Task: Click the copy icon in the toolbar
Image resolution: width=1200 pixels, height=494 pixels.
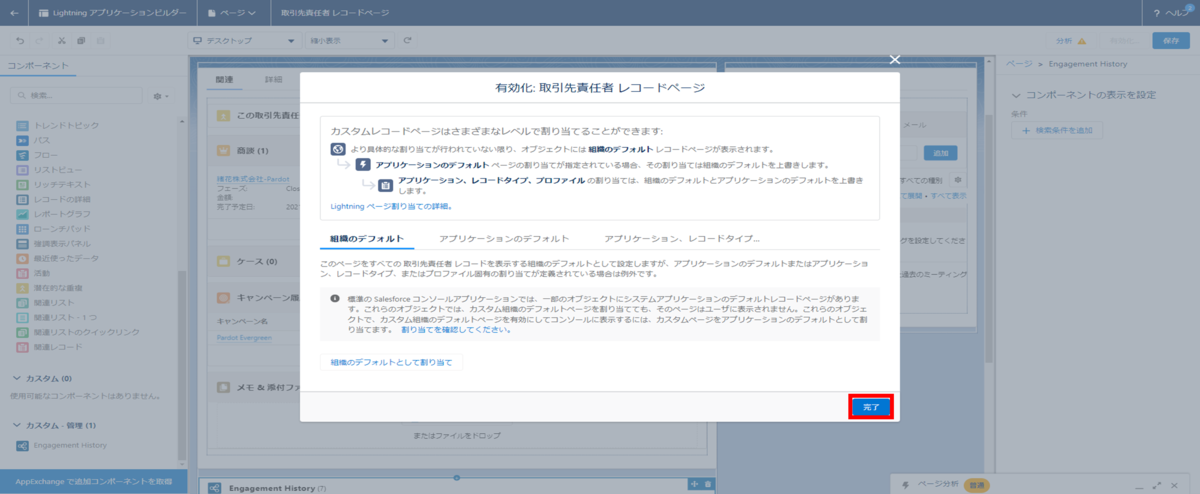Action: 81,40
